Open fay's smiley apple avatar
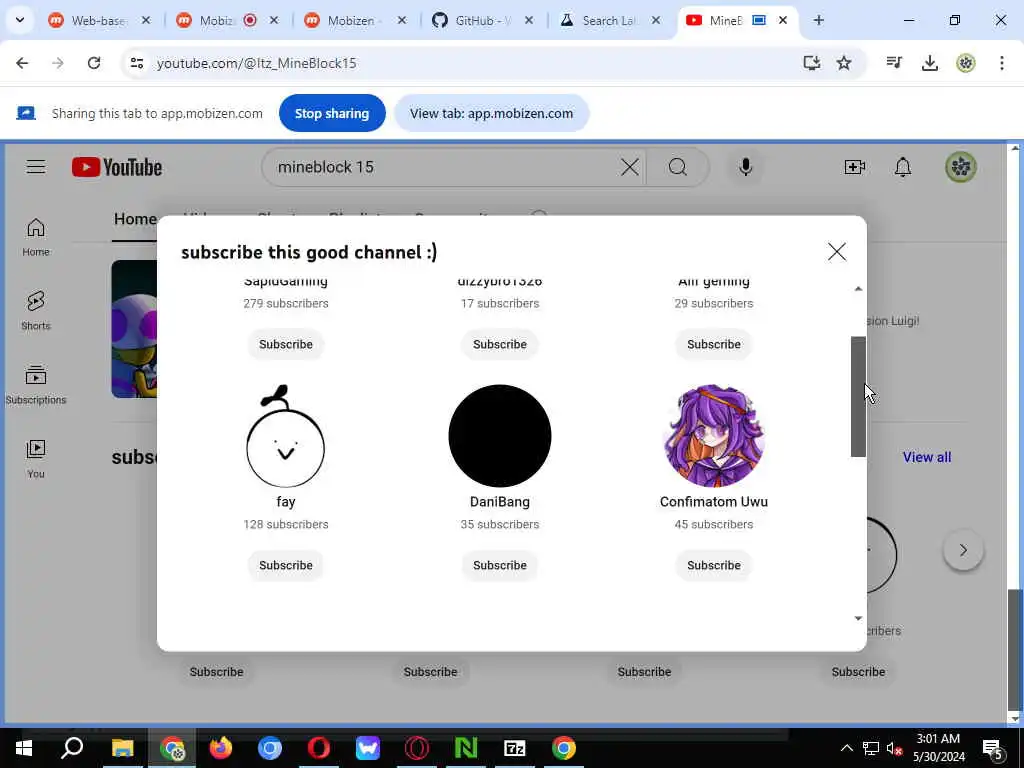Viewport: 1024px width, 768px height. tap(285, 436)
